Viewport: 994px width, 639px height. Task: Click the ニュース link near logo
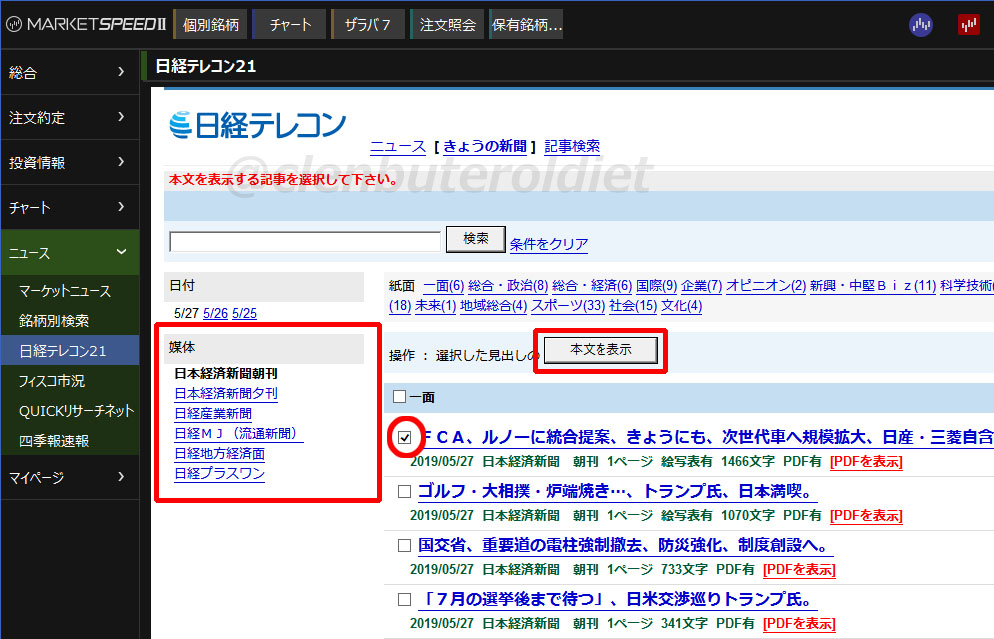(397, 146)
